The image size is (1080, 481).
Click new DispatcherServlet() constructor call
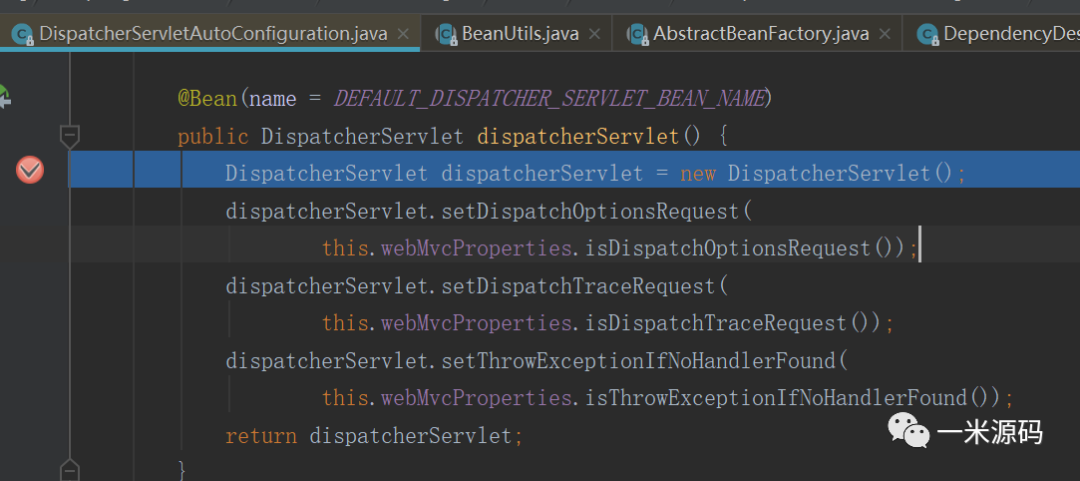pos(816,174)
